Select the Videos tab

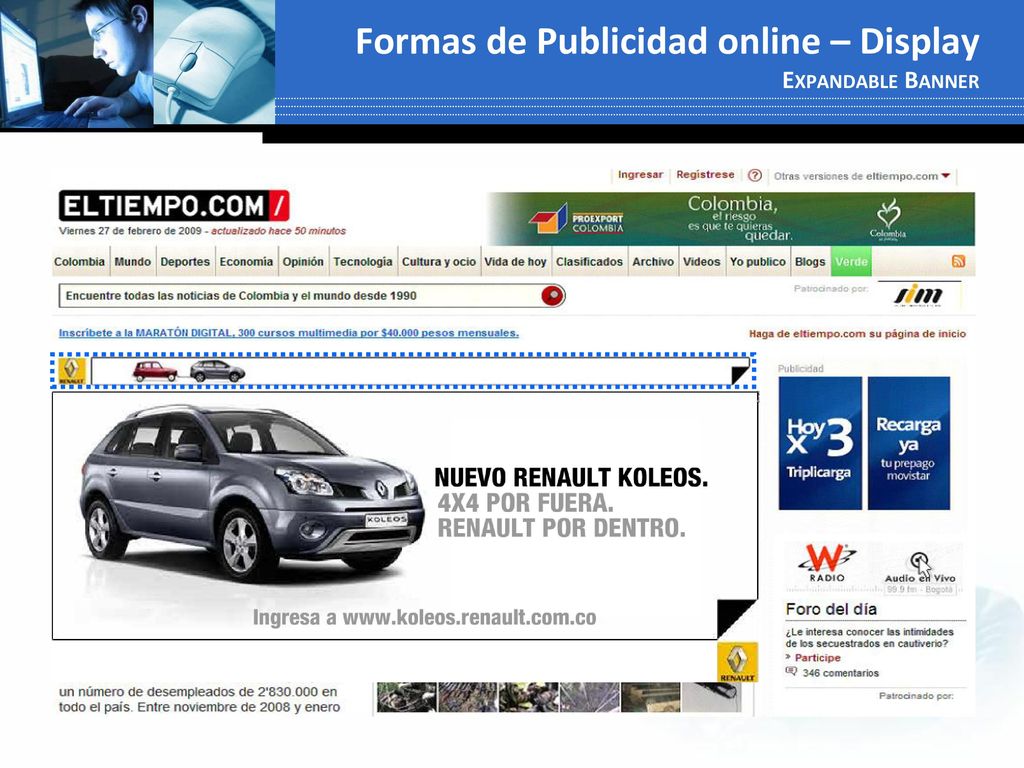[701, 262]
